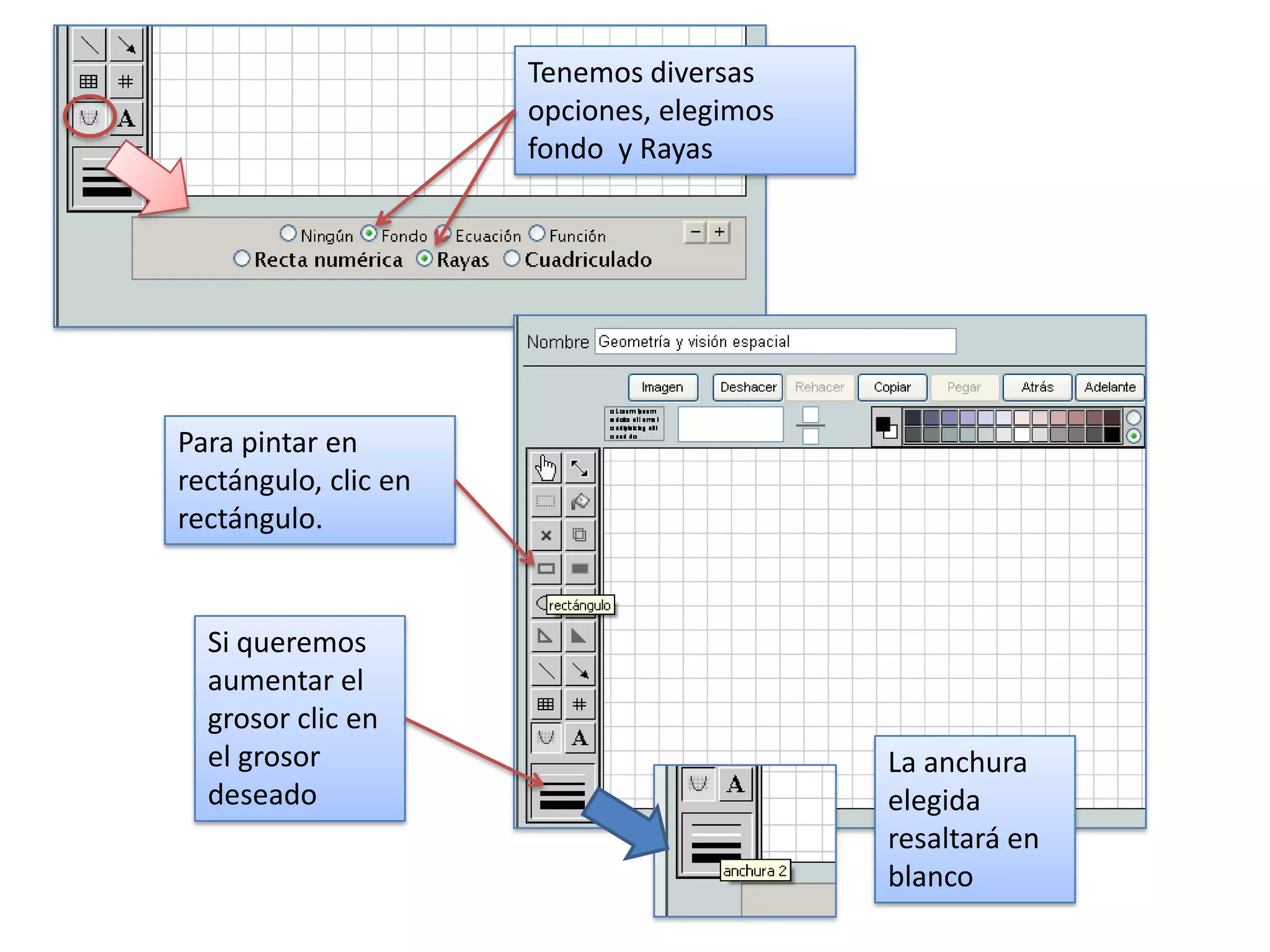1270x952 pixels.
Task: Pick the pure white swatch in the palette
Action: [x=1022, y=434]
